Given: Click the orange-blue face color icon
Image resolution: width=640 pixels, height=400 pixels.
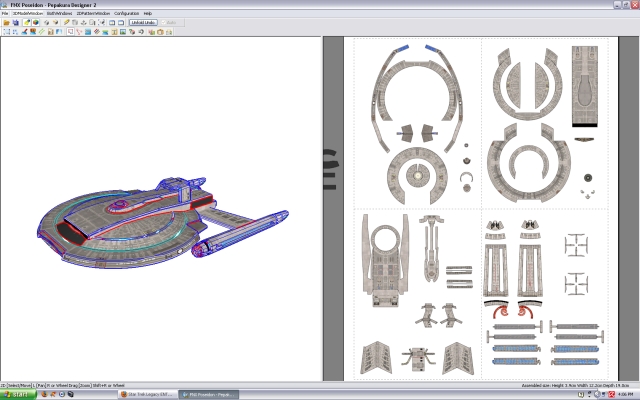Looking at the screenshot, I should click(x=33, y=31).
